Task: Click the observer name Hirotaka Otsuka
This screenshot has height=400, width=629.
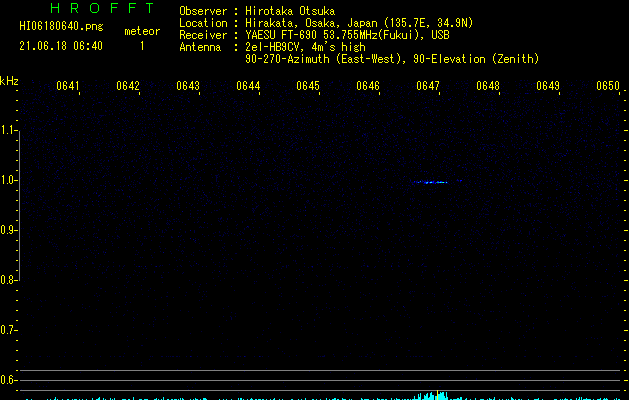Action: [290, 11]
